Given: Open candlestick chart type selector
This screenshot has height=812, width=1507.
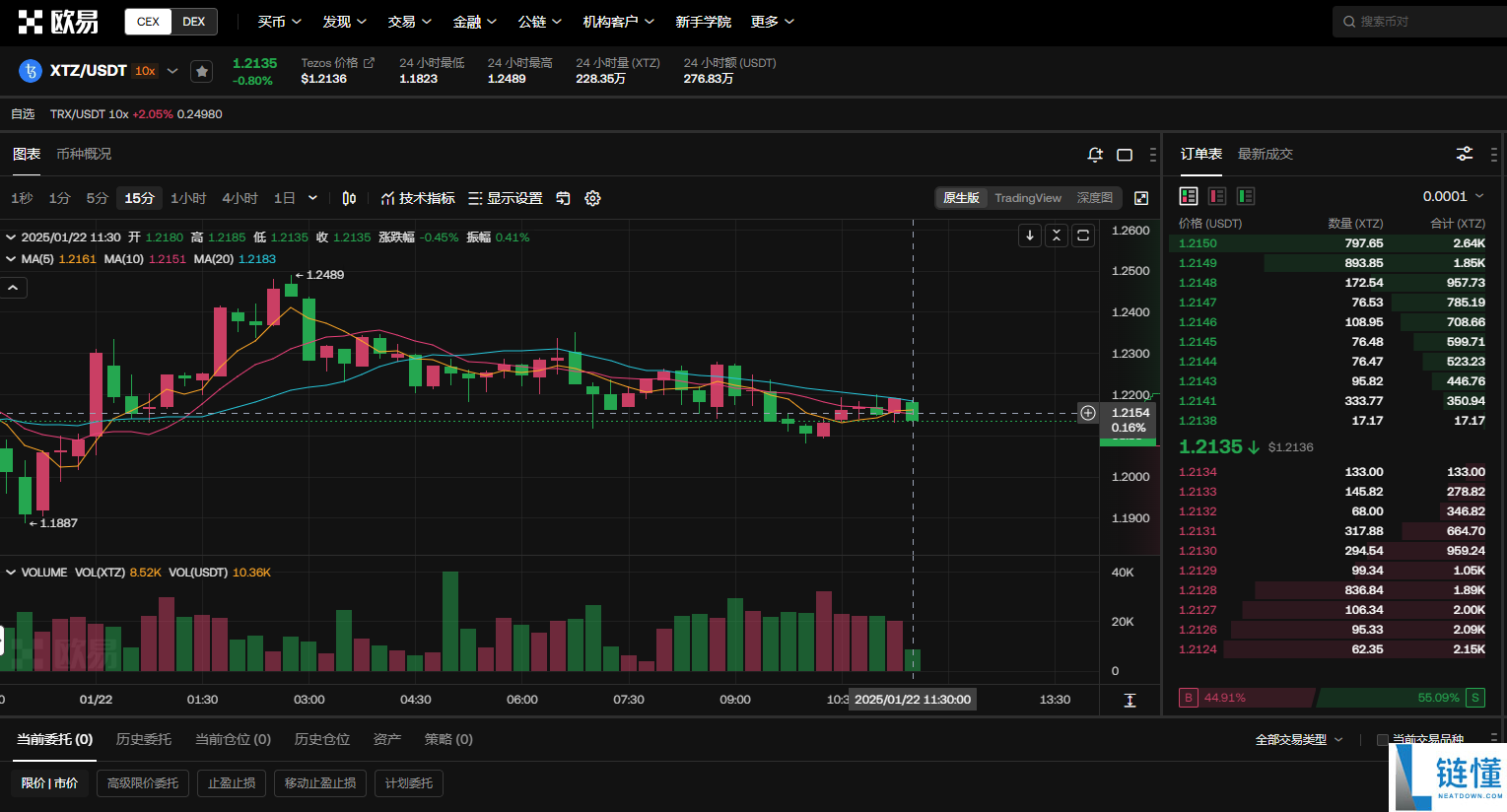Looking at the screenshot, I should click(349, 198).
